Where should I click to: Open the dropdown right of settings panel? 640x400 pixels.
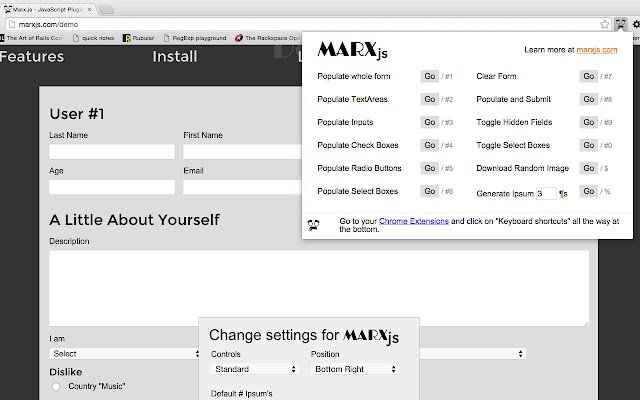coord(473,353)
